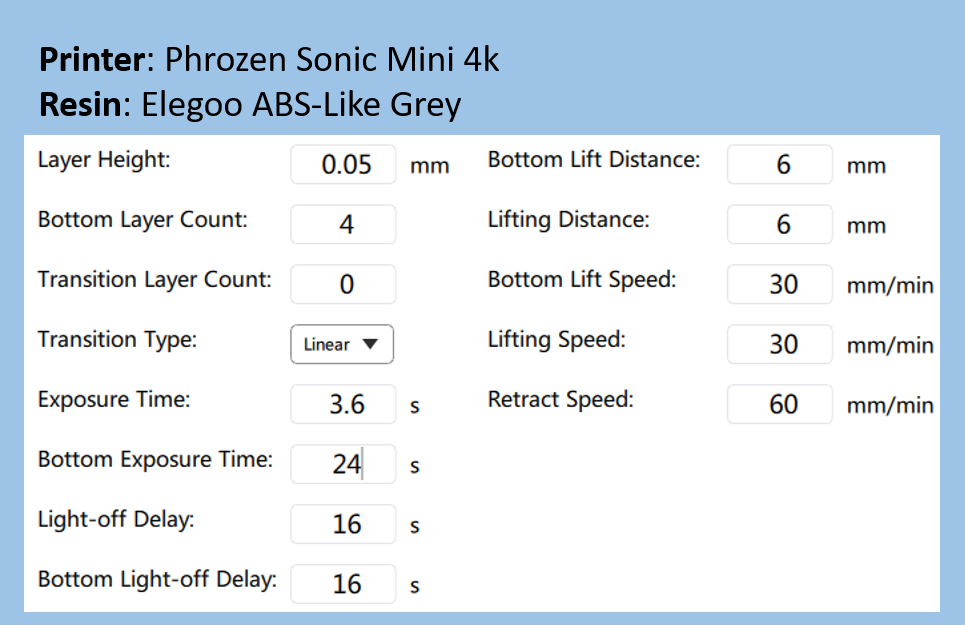Click the Resin Elegoo ABS-Like Grey heading

[x=250, y=105]
